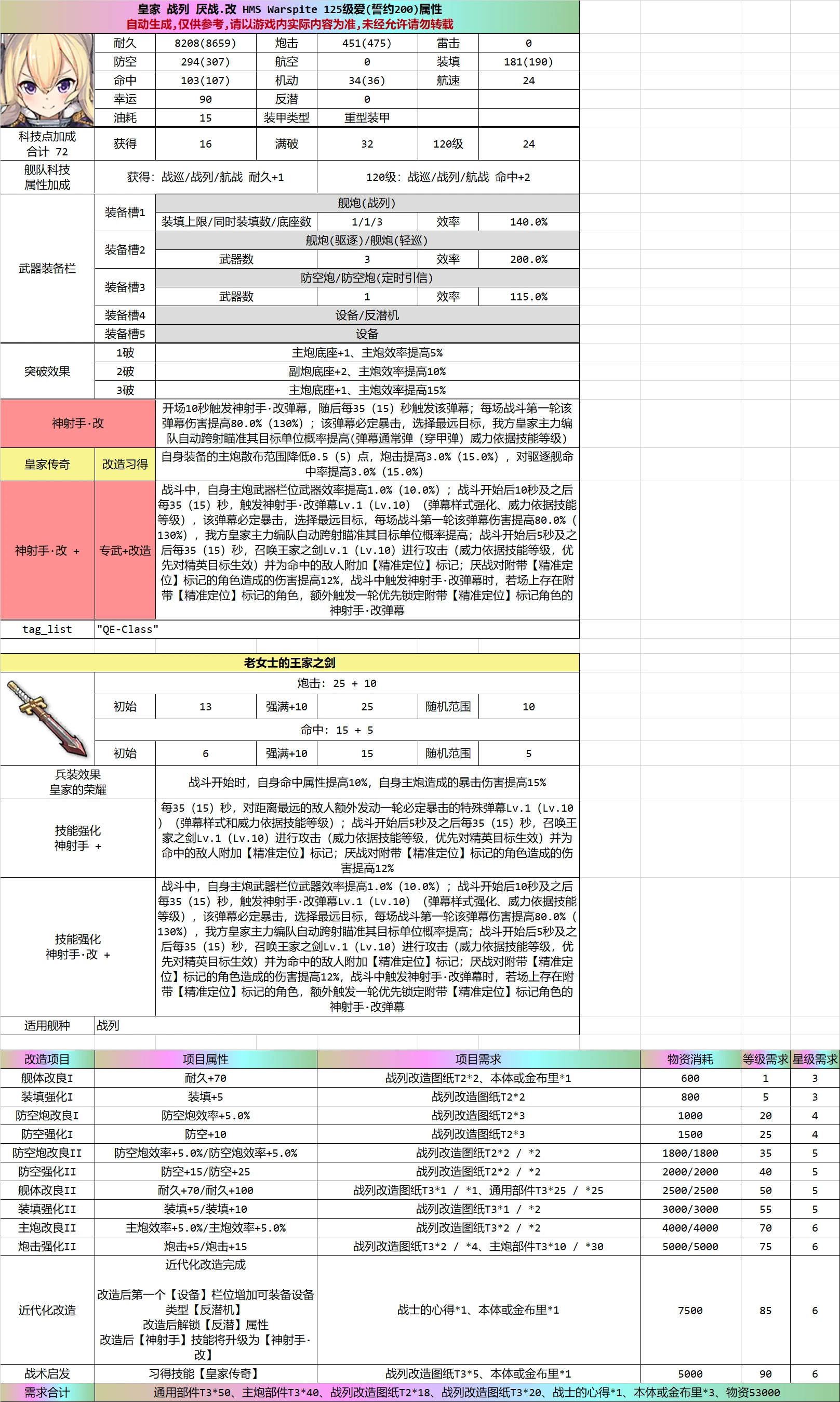Select the red disclaimer line '自动生成,仅供参考'
The image size is (840, 1402).
tap(290, 24)
